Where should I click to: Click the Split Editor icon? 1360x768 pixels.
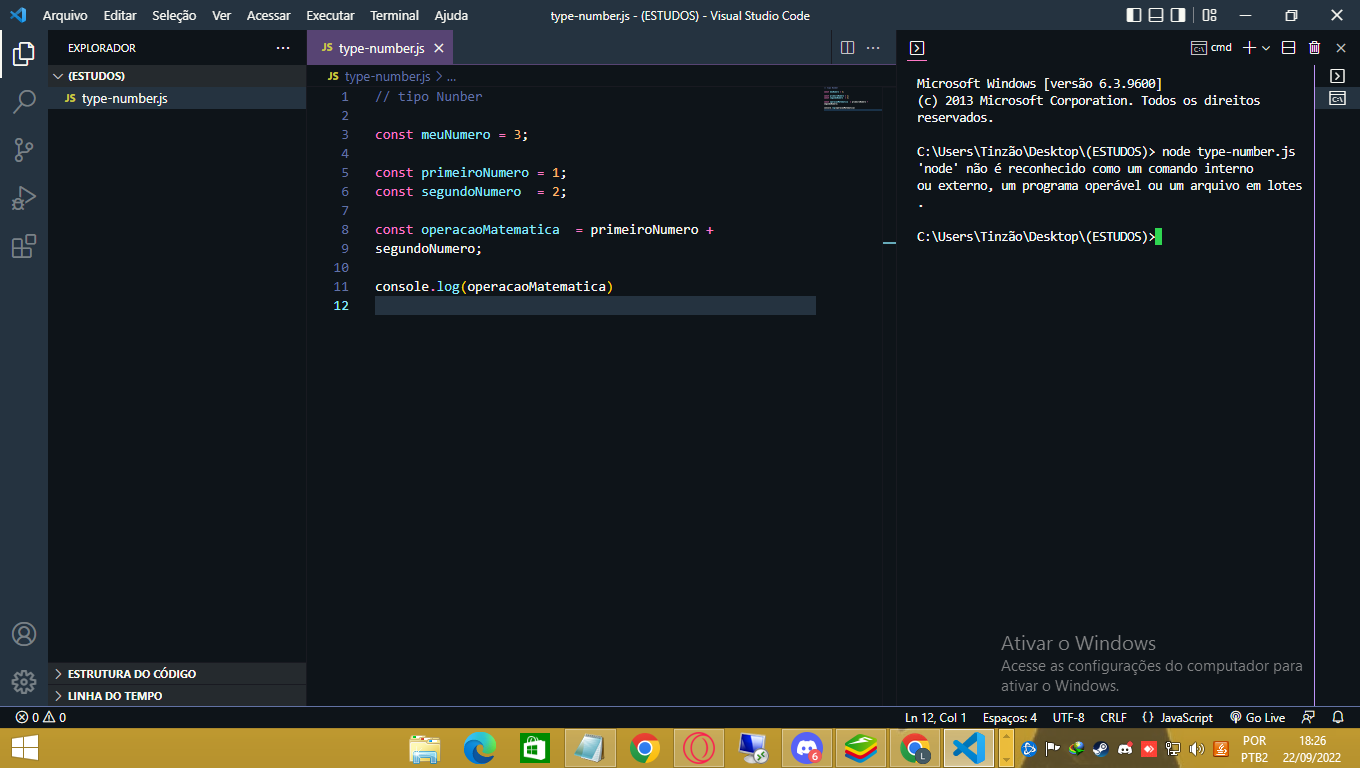[847, 47]
